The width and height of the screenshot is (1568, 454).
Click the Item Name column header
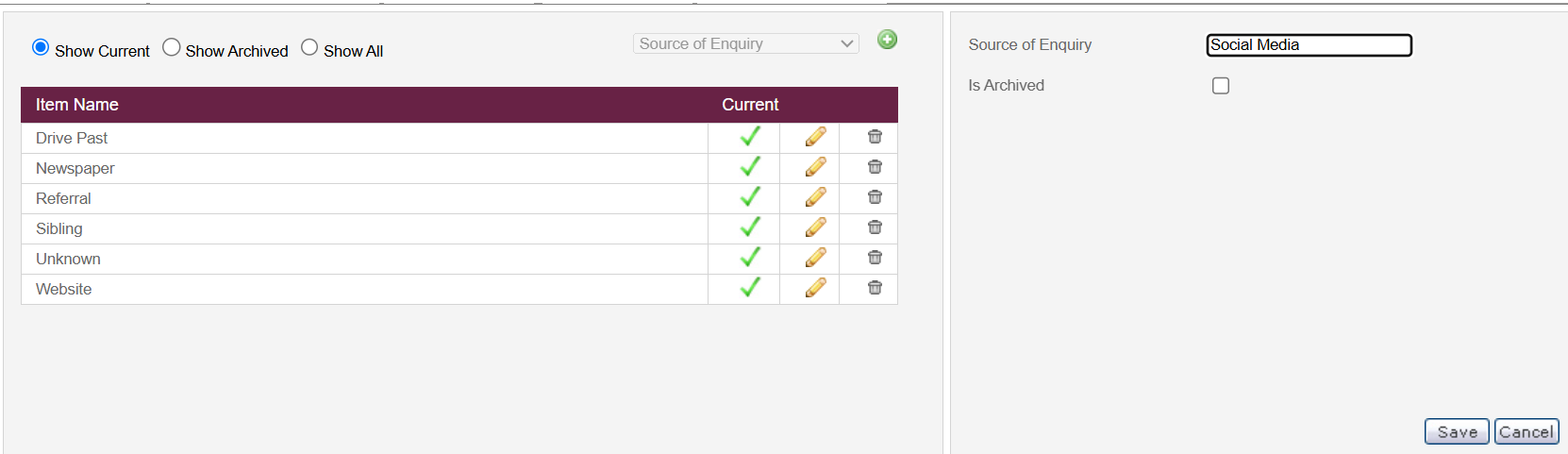click(x=77, y=105)
